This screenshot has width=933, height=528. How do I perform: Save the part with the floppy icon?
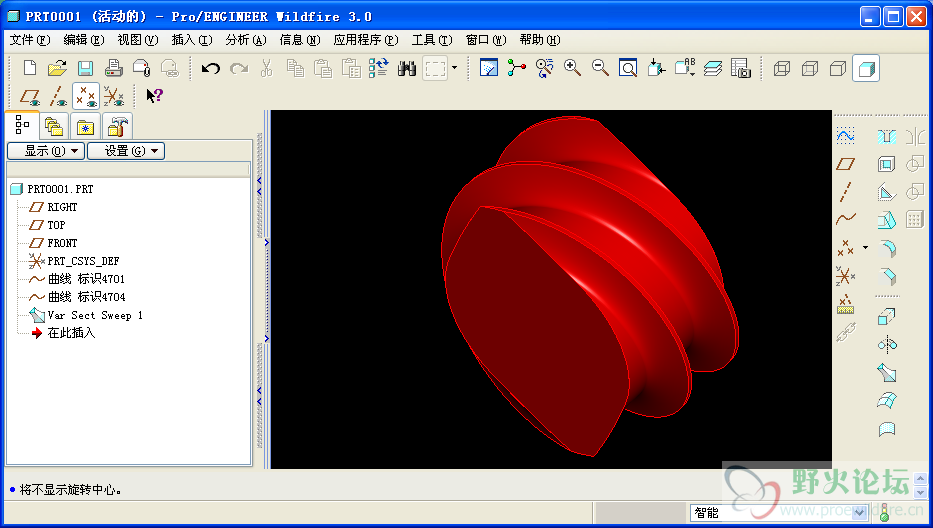click(85, 68)
